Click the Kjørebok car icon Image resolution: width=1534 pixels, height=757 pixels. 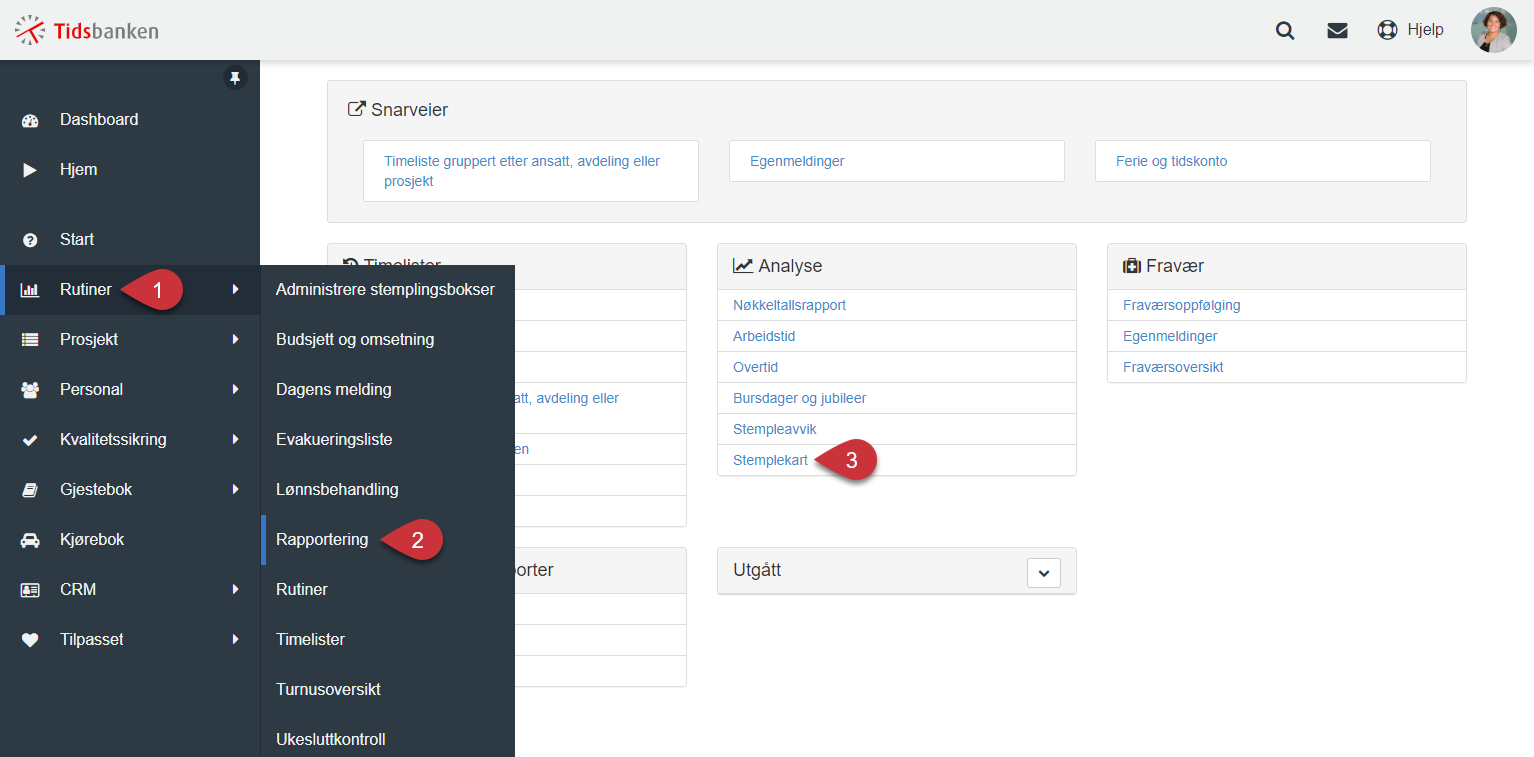(x=30, y=540)
